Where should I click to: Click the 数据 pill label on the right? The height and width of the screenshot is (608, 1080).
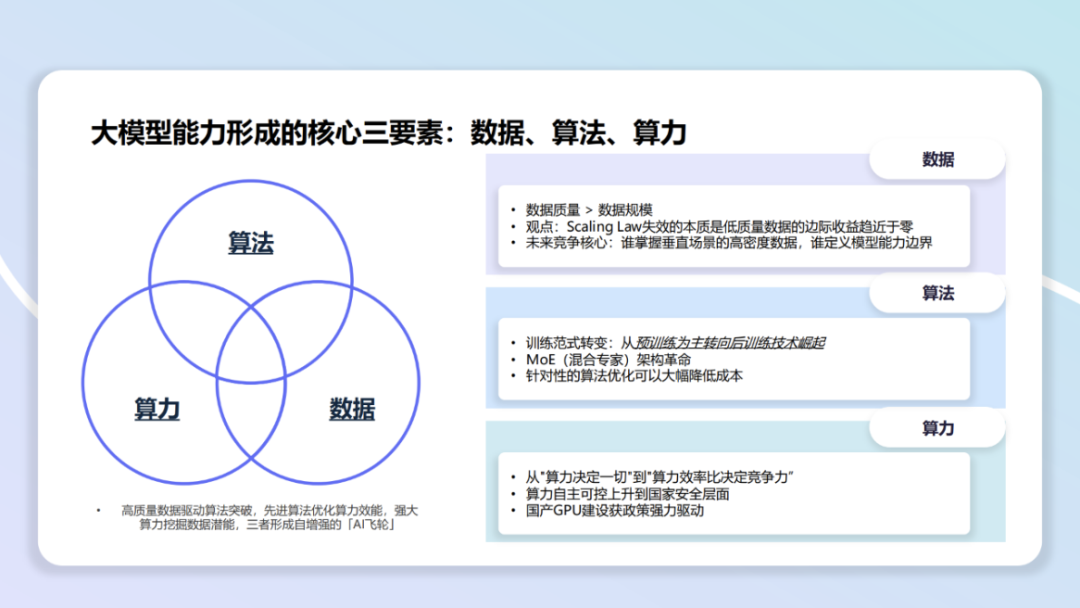tap(937, 160)
